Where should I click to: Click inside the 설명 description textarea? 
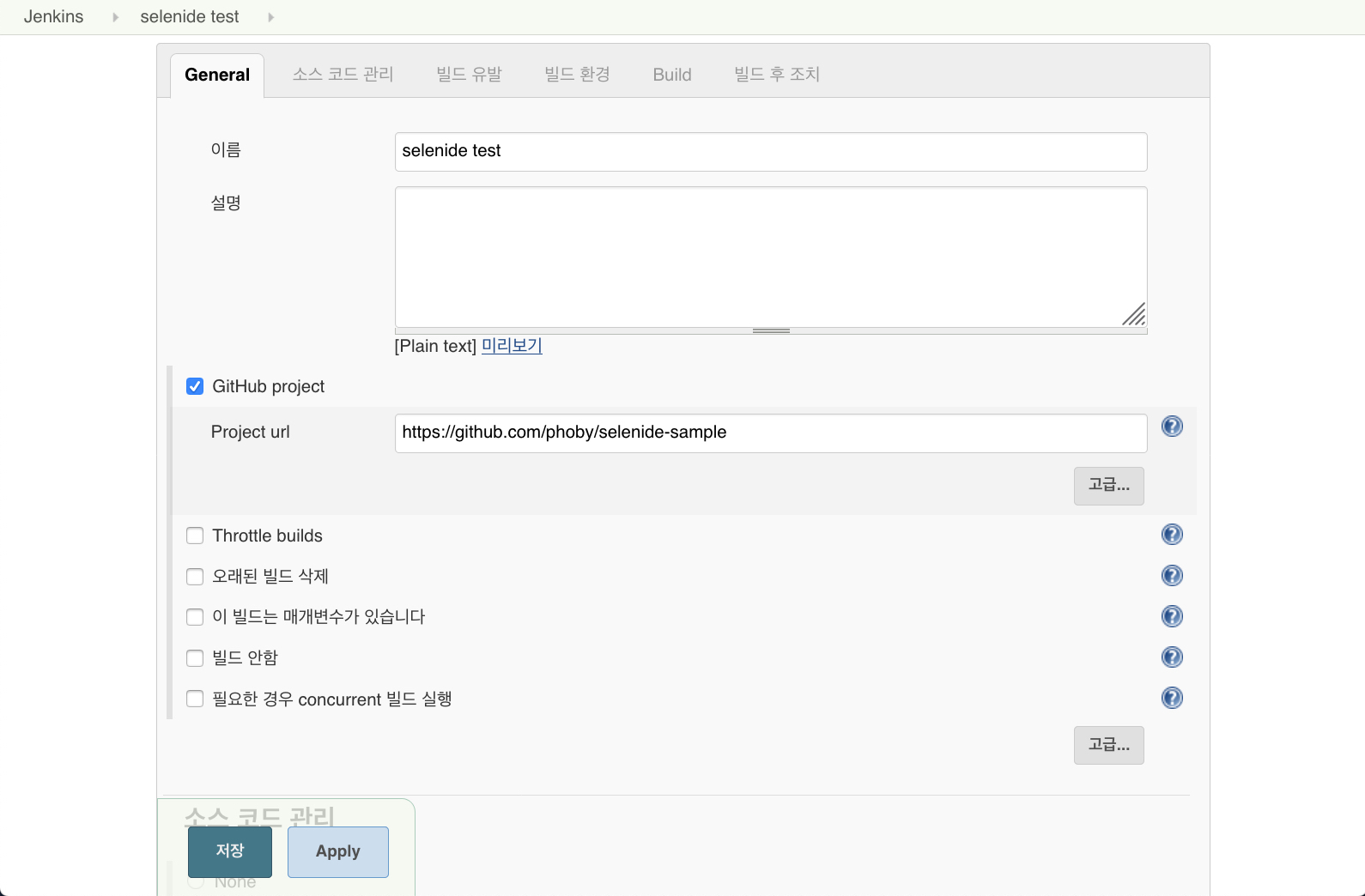[x=771, y=257]
